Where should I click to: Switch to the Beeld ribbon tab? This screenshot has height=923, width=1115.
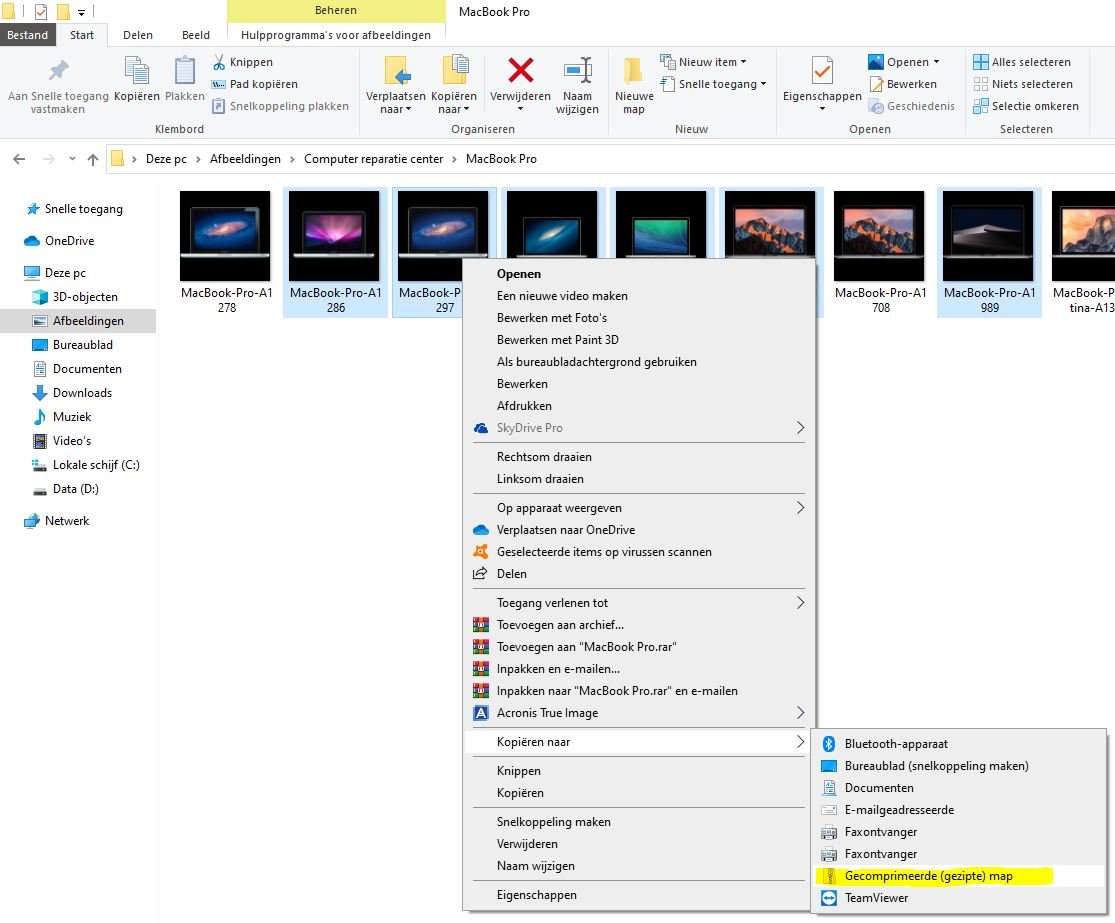tap(195, 35)
